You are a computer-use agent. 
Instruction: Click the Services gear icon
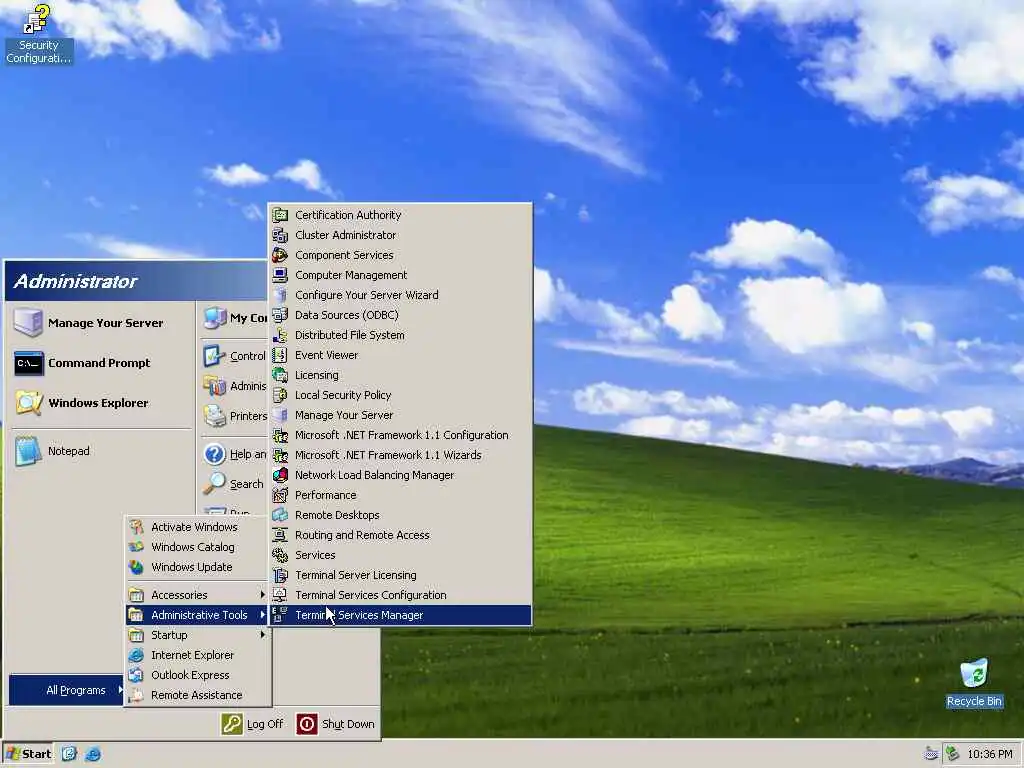pyautogui.click(x=280, y=555)
